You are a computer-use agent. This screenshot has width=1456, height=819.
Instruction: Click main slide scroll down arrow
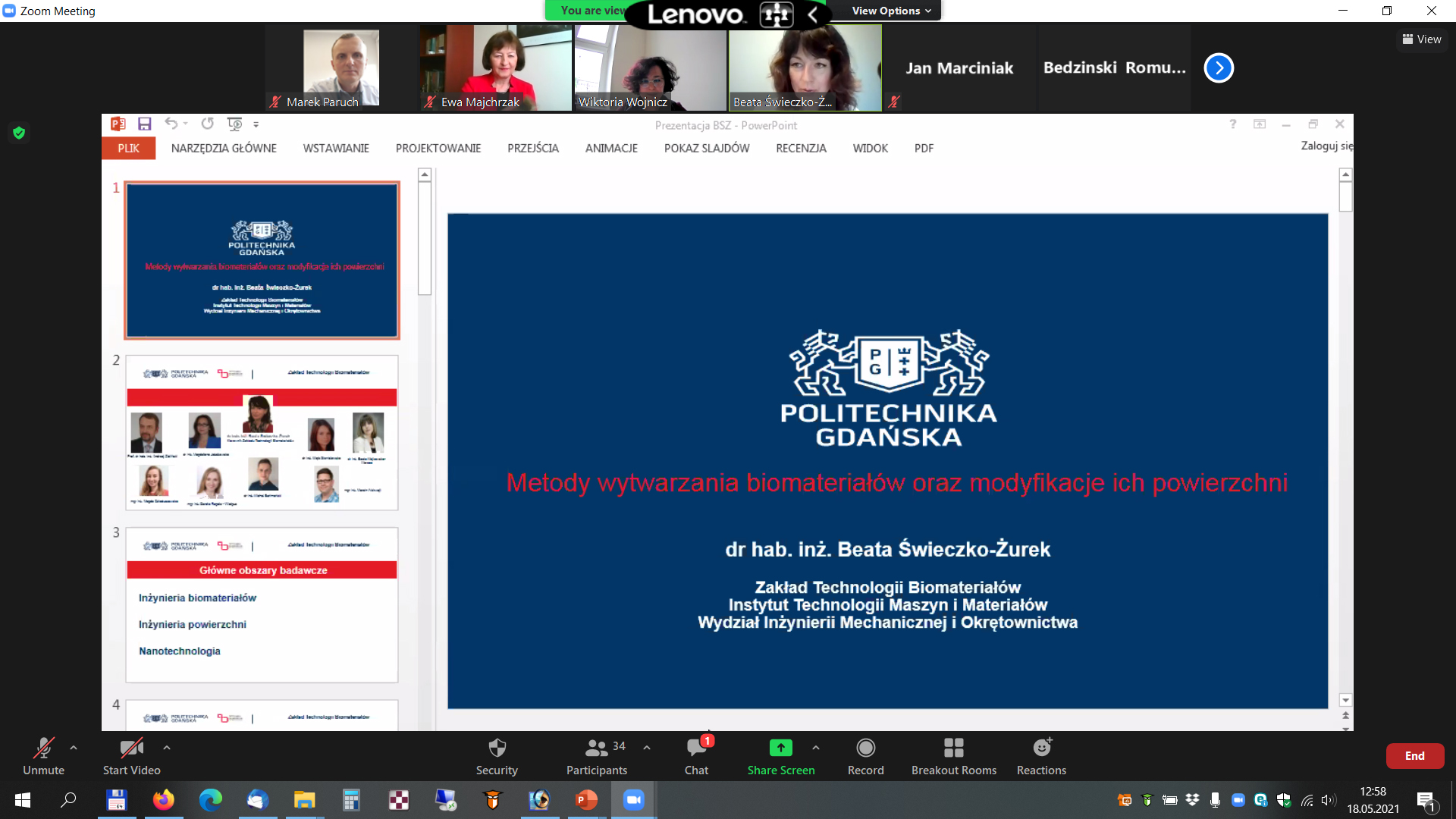pos(1345,700)
